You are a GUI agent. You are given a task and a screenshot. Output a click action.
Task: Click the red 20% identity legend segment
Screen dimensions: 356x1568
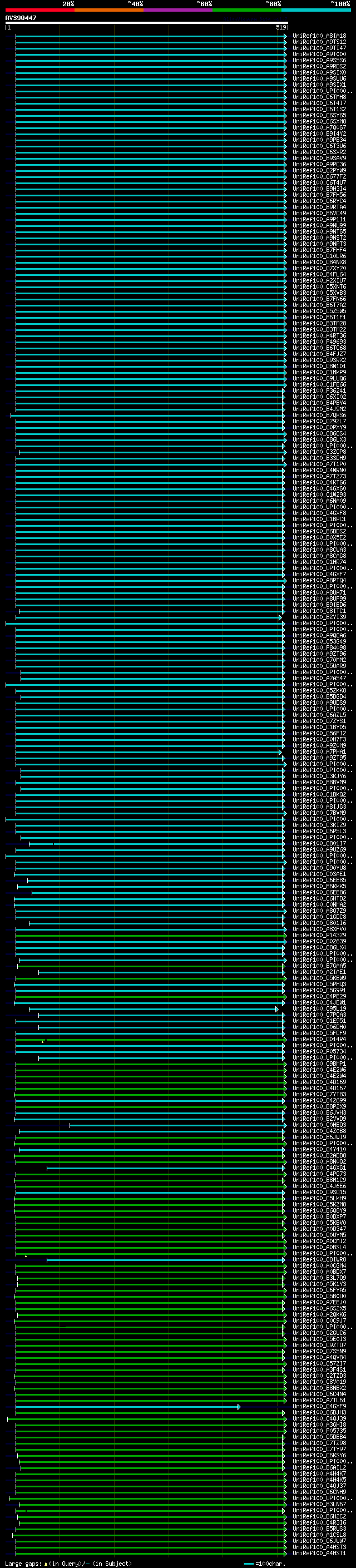pos(39,11)
